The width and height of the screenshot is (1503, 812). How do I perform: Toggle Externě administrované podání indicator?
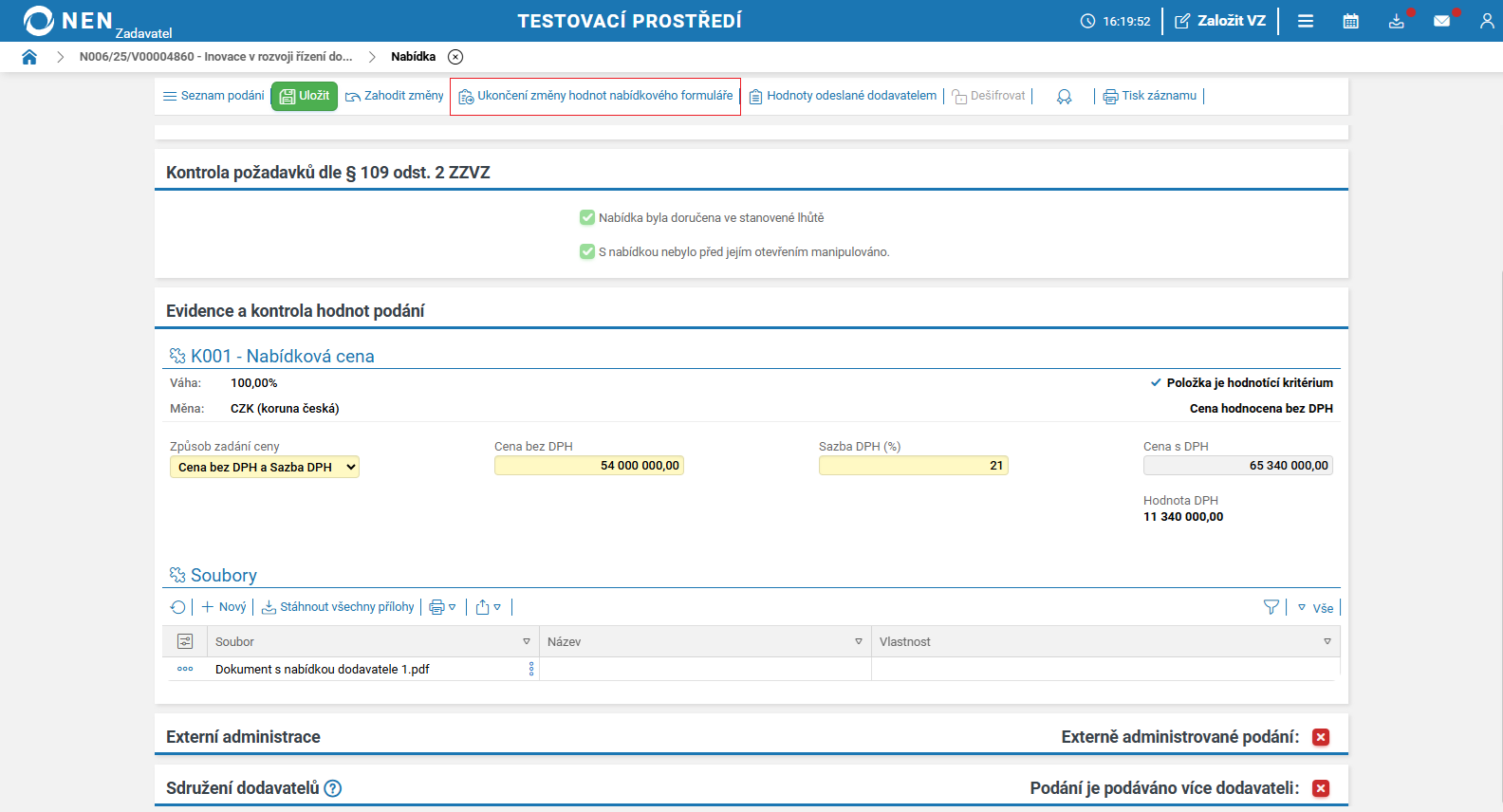point(1321,737)
